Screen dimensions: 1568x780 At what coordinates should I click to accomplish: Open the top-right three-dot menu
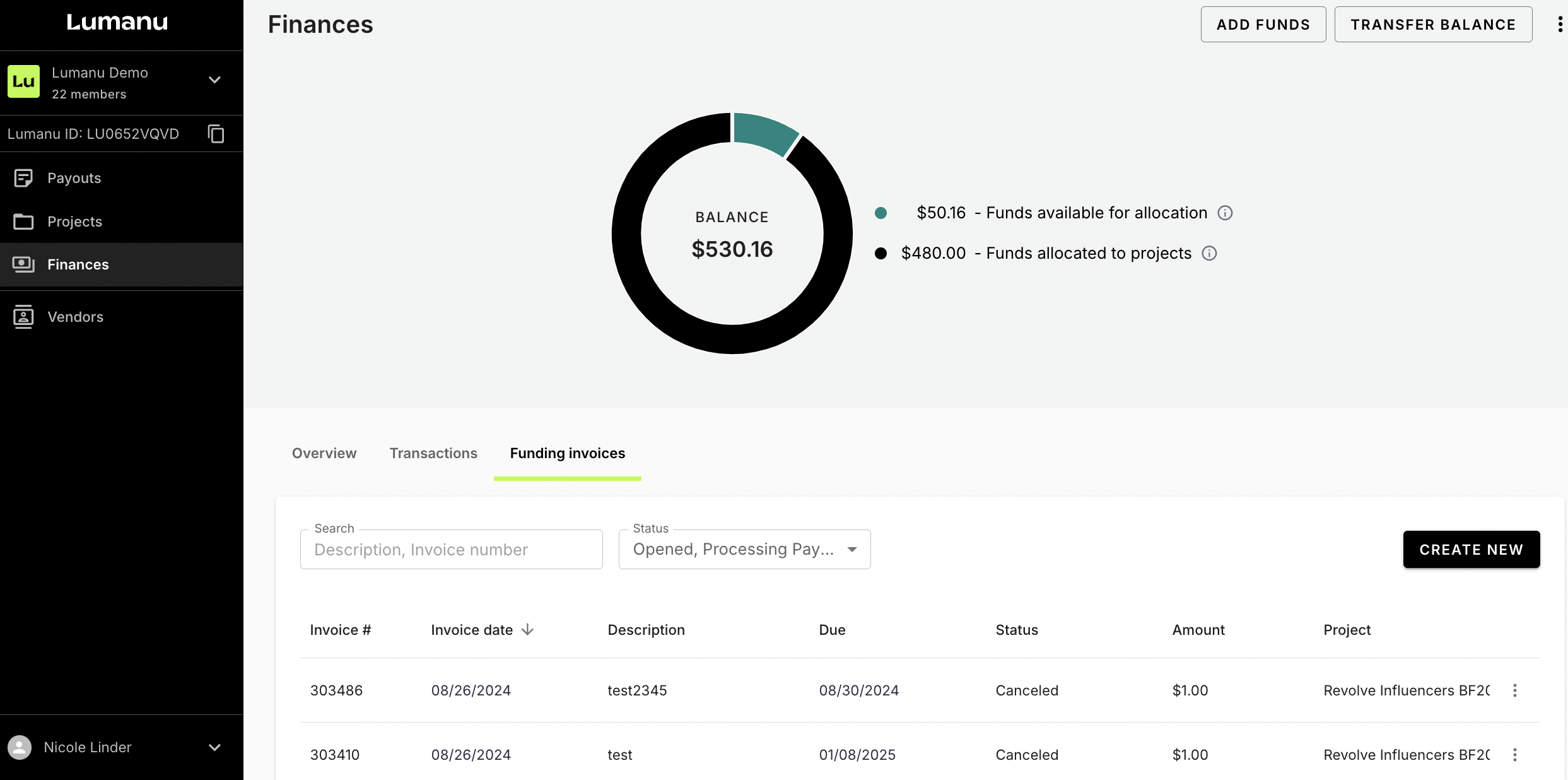click(1560, 25)
